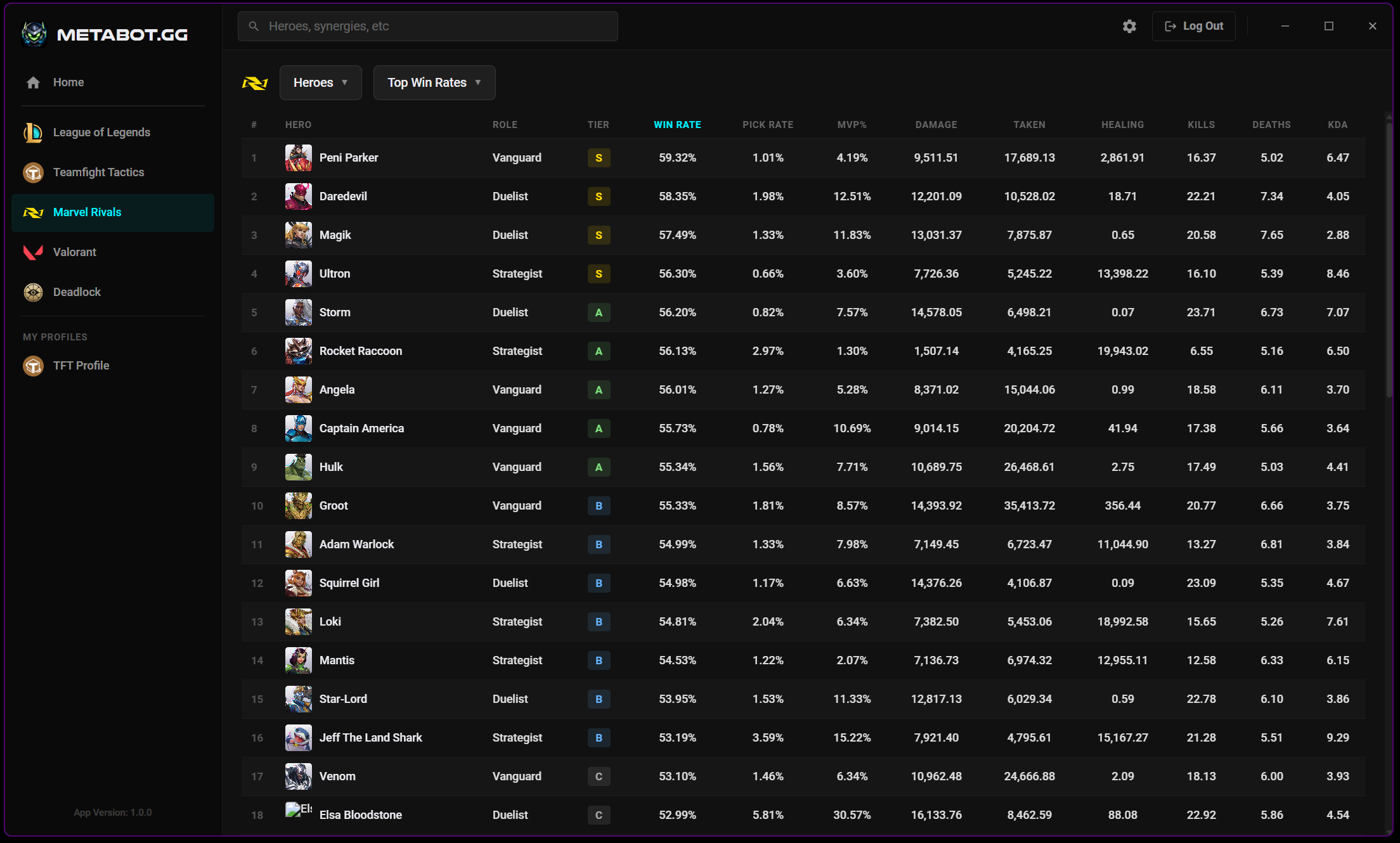
Task: Sort the table by MVP% header
Action: point(852,125)
